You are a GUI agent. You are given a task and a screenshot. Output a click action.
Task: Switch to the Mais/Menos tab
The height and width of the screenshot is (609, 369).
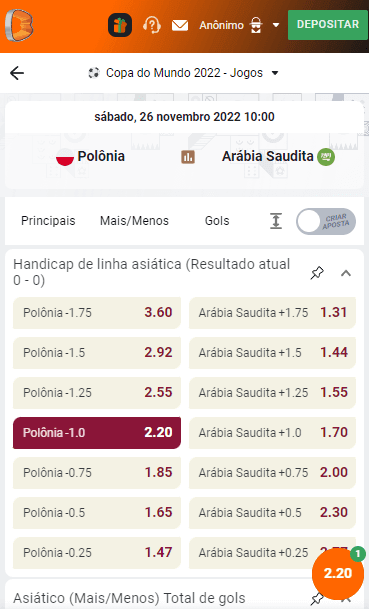click(134, 221)
